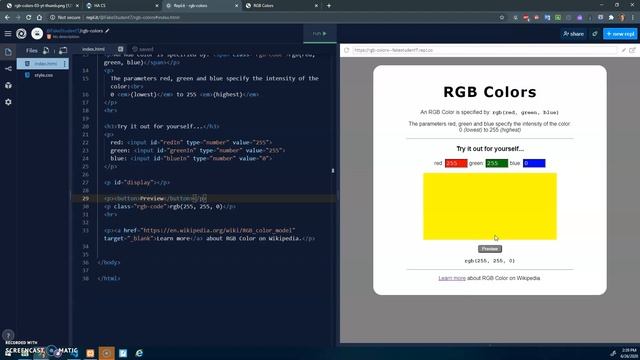Run the repl with the run button
Image resolution: width=640 pixels, height=360 pixels.
click(x=320, y=33)
